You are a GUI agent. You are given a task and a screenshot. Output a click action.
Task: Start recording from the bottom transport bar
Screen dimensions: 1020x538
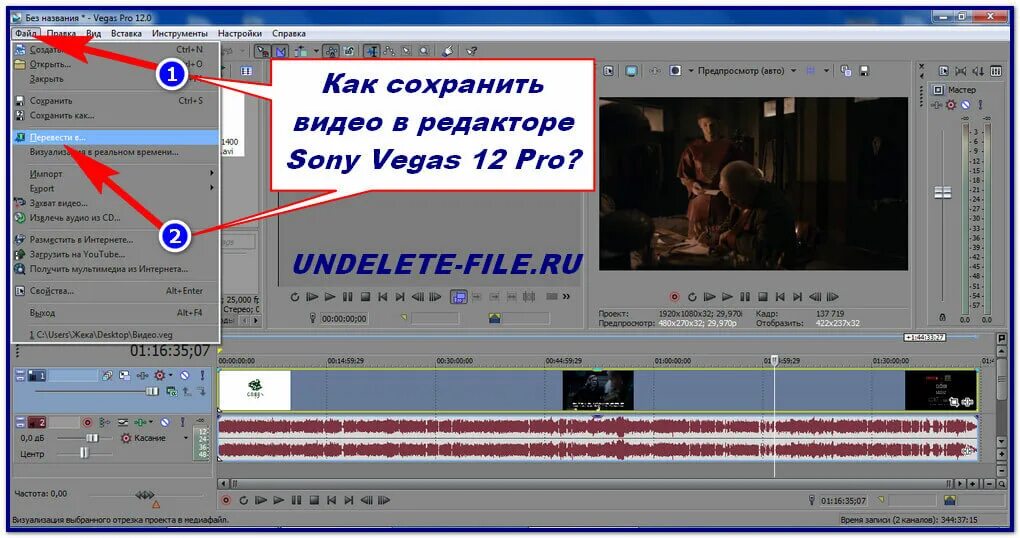coord(226,500)
